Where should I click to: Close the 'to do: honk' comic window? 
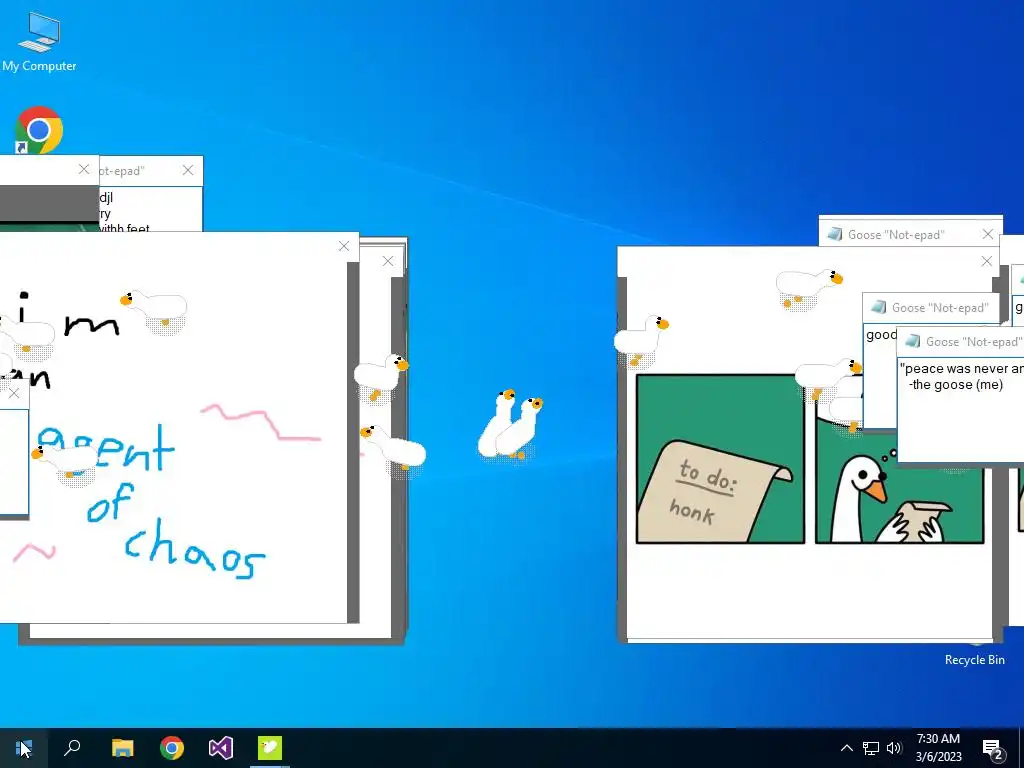point(987,261)
